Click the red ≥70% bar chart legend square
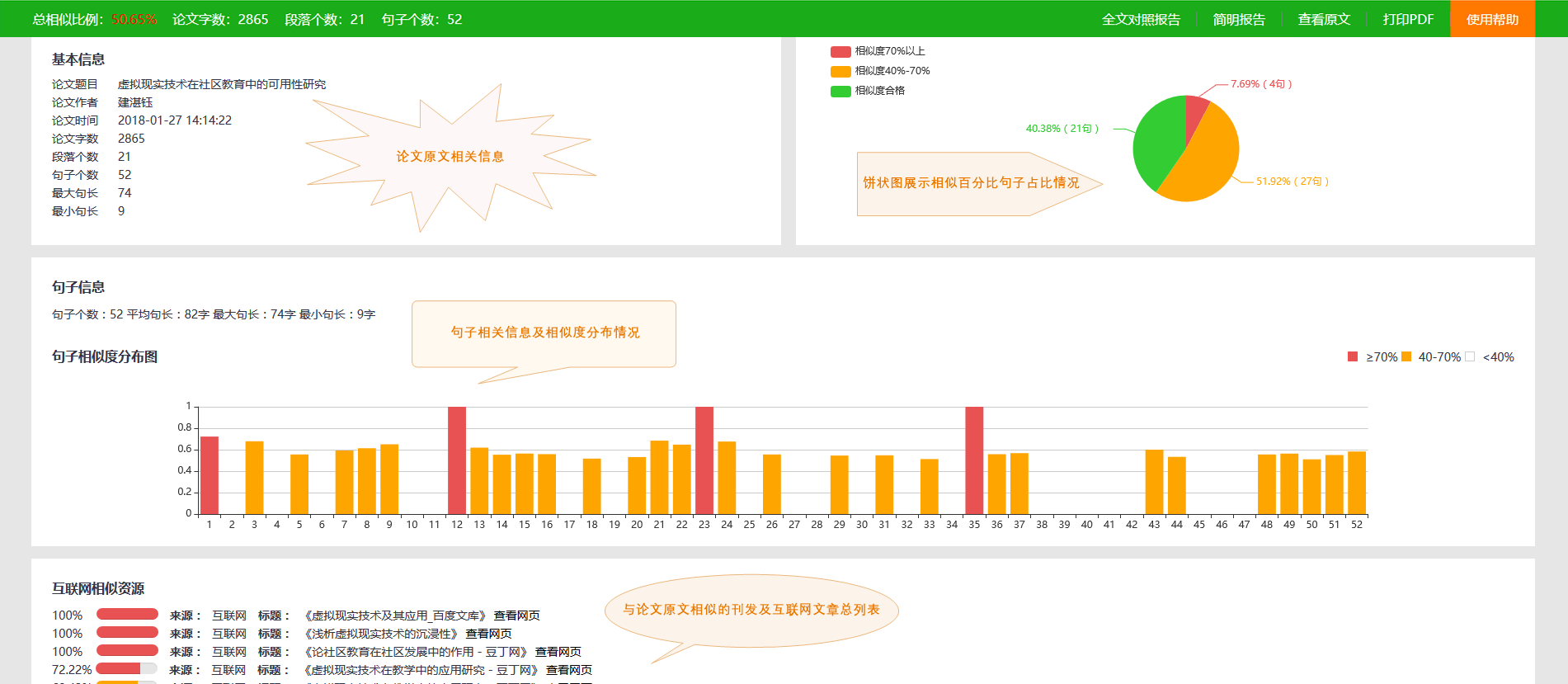 pyautogui.click(x=1353, y=356)
